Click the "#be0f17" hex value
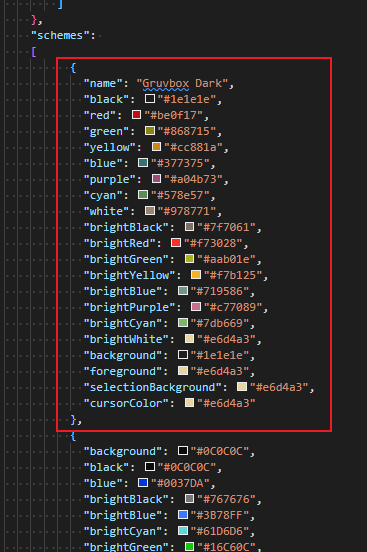Image resolution: width=367 pixels, height=552 pixels. point(173,115)
